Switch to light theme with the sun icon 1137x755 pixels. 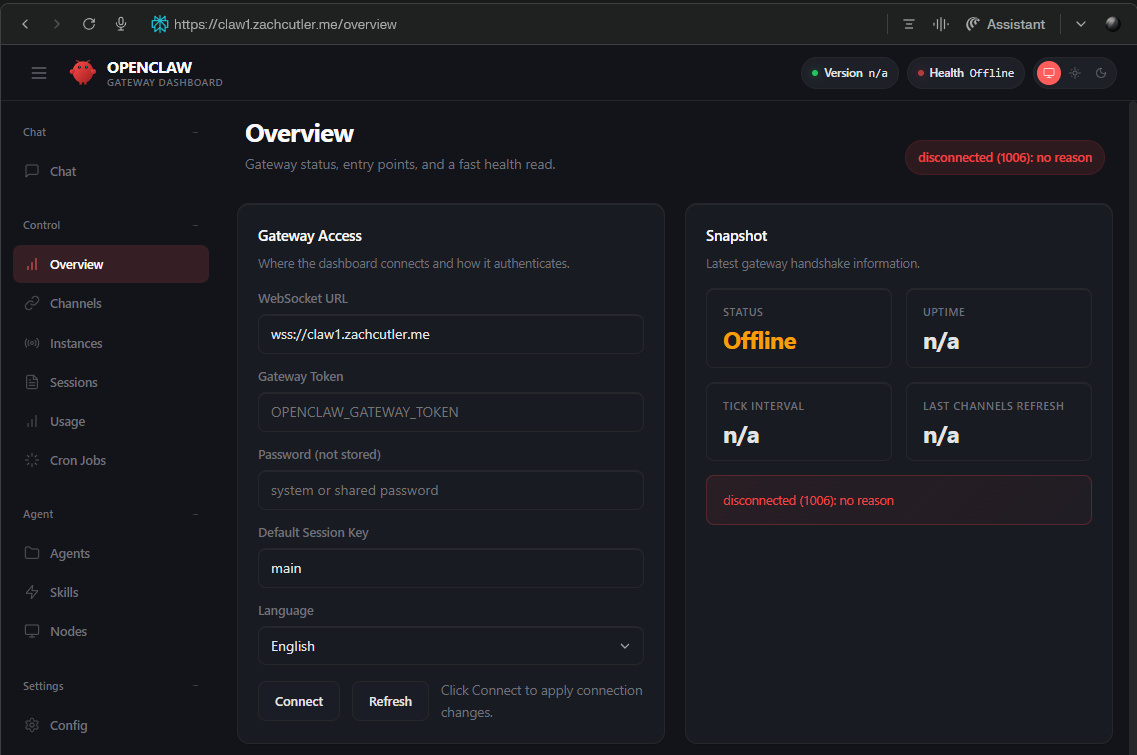1075,73
